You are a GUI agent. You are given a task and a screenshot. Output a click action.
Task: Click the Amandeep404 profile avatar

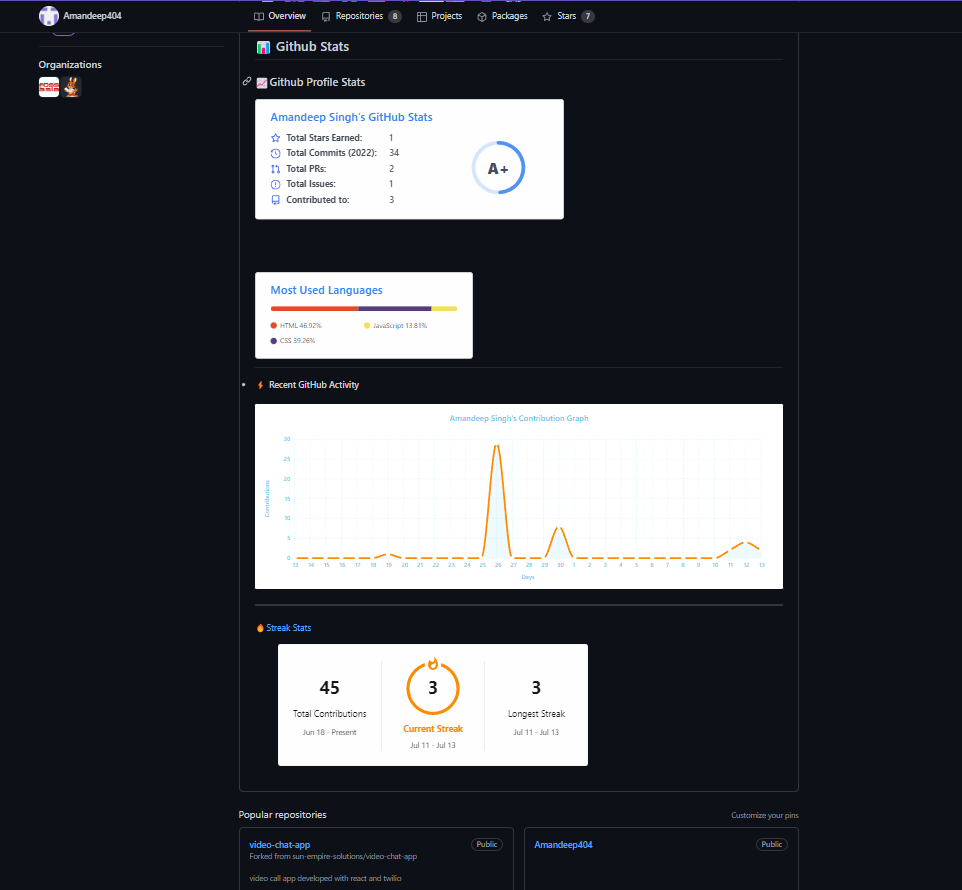tap(48, 16)
